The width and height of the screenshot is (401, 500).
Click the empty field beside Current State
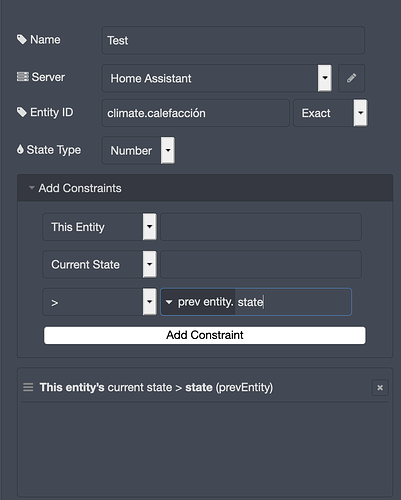tap(261, 264)
